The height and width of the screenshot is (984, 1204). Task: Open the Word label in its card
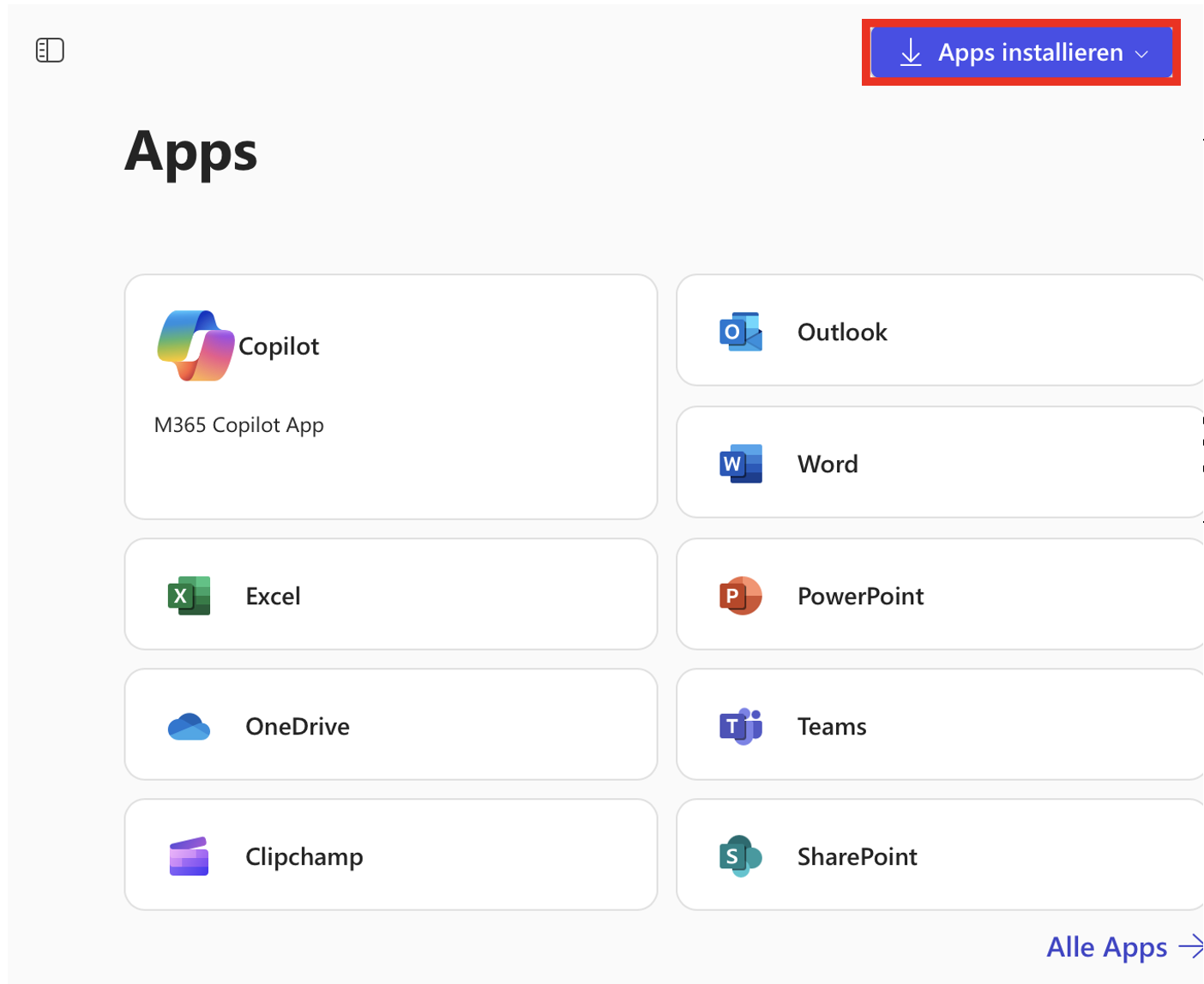(828, 464)
